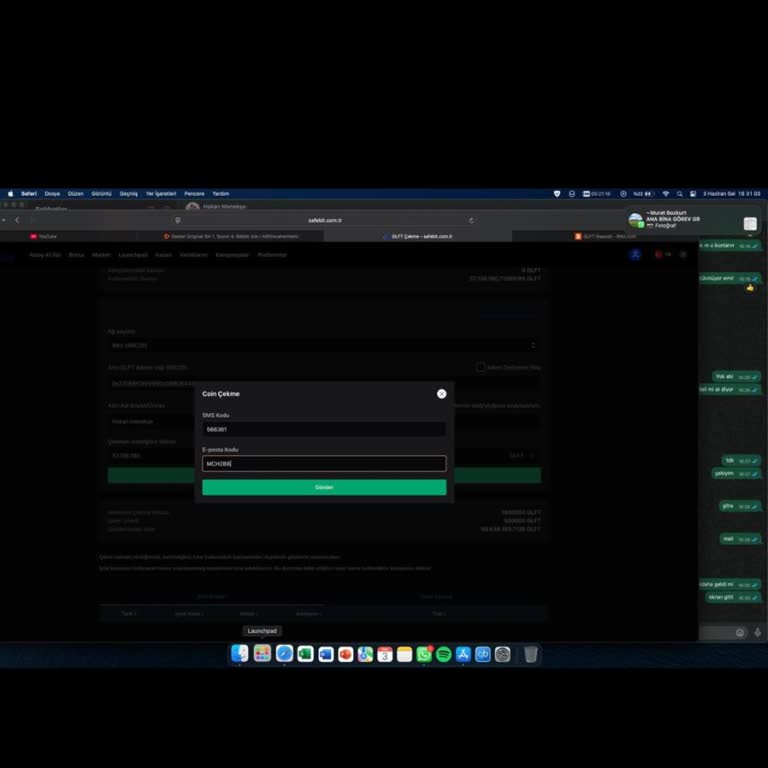Open Calendar from the Dock
The width and height of the screenshot is (768, 768).
(x=384, y=654)
